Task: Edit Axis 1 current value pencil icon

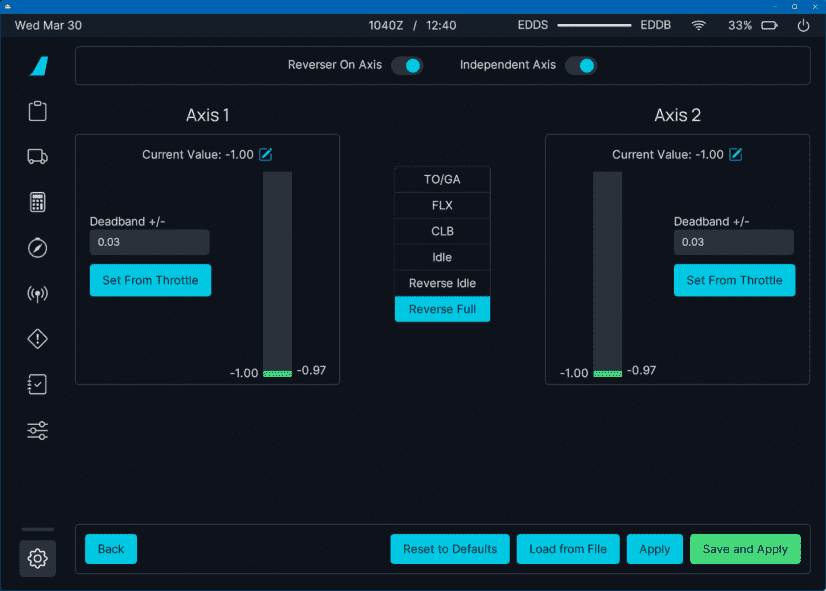Action: pyautogui.click(x=266, y=154)
